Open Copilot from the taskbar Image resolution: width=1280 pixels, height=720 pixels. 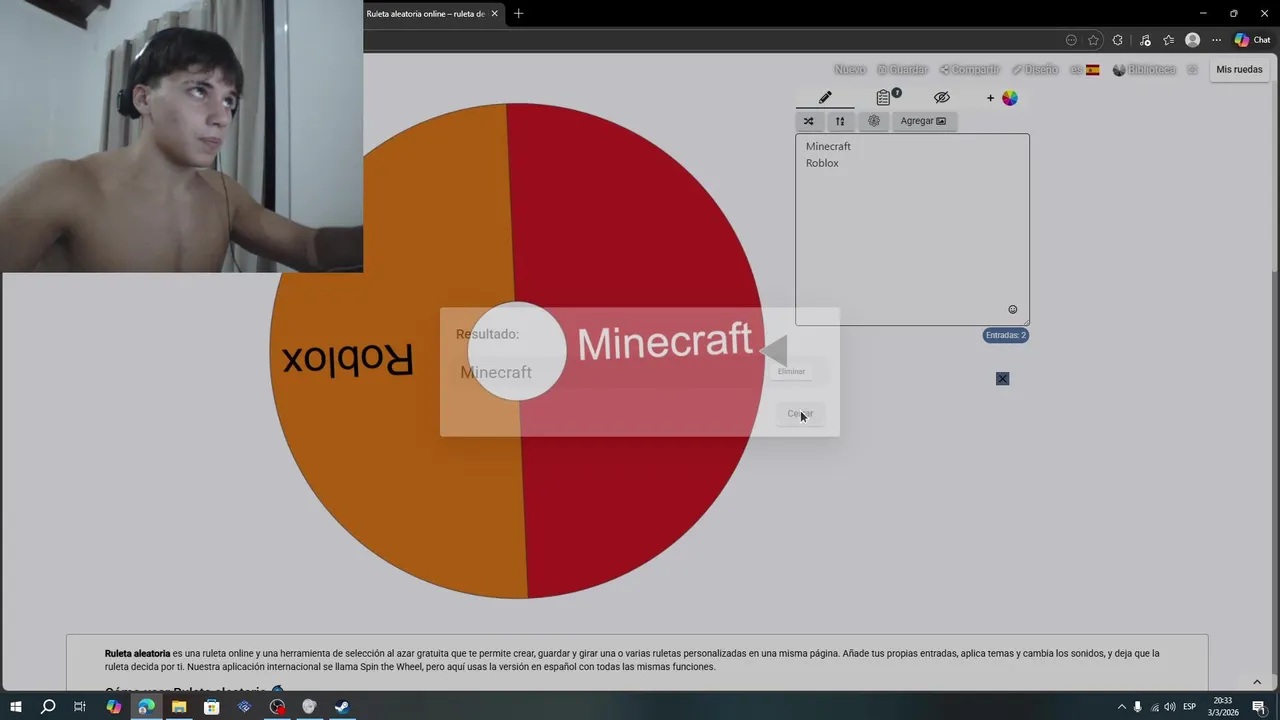click(x=114, y=707)
